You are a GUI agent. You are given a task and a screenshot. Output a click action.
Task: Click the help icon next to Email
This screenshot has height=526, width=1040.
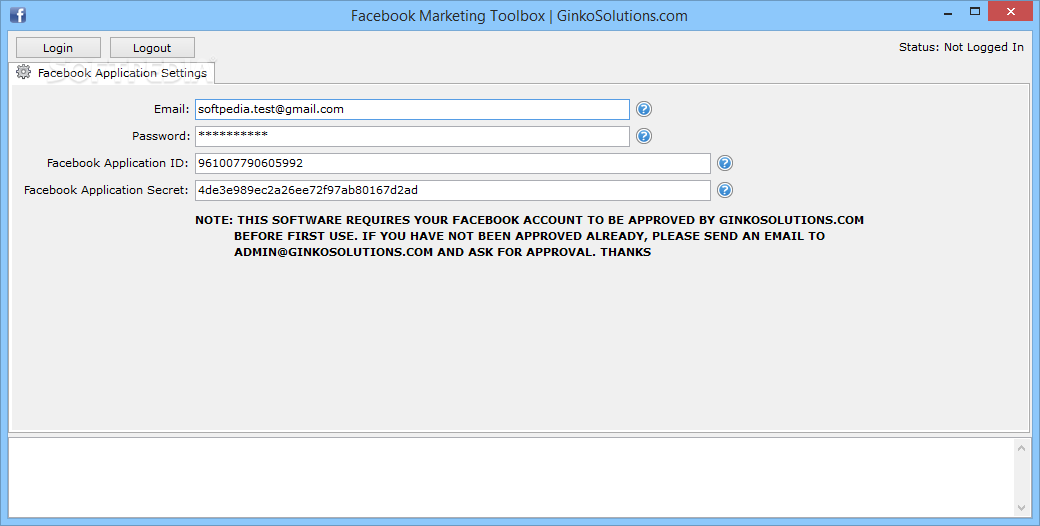(x=643, y=109)
